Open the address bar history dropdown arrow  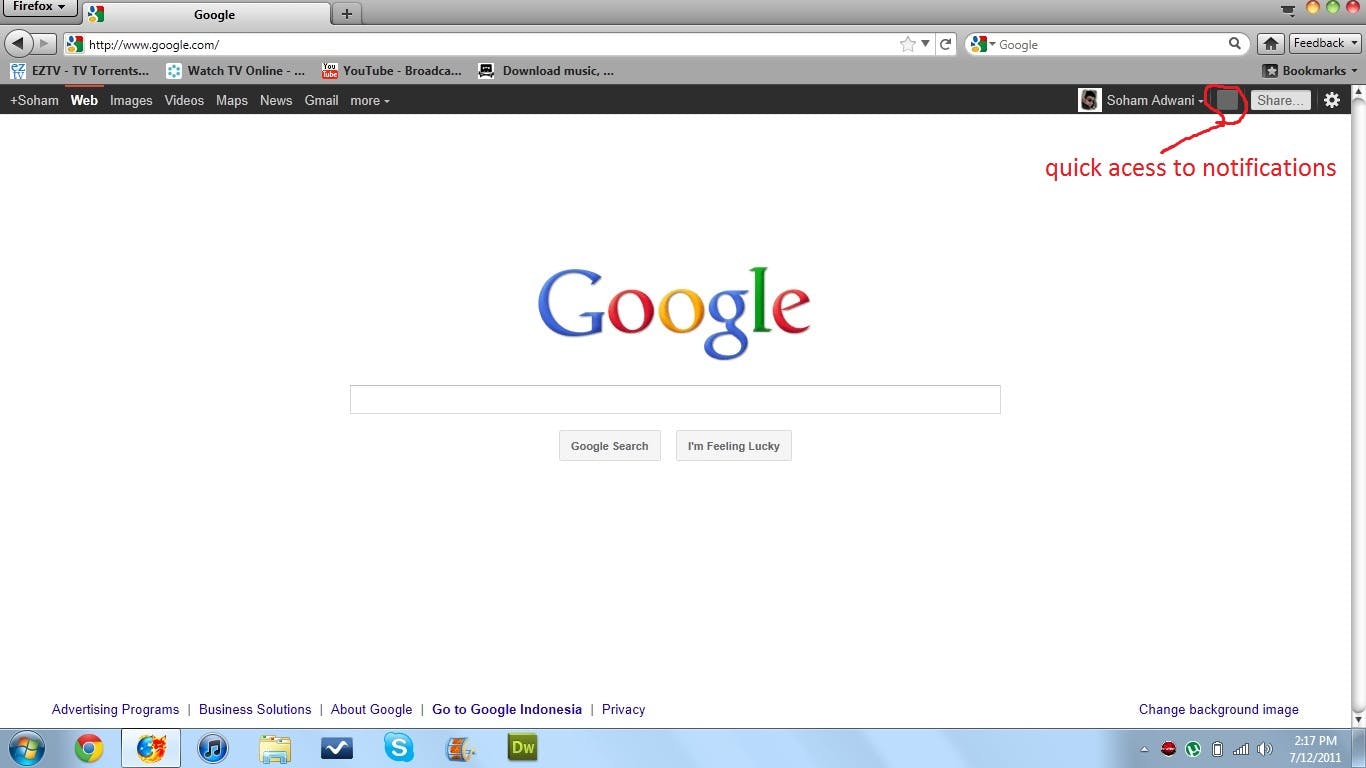point(925,44)
